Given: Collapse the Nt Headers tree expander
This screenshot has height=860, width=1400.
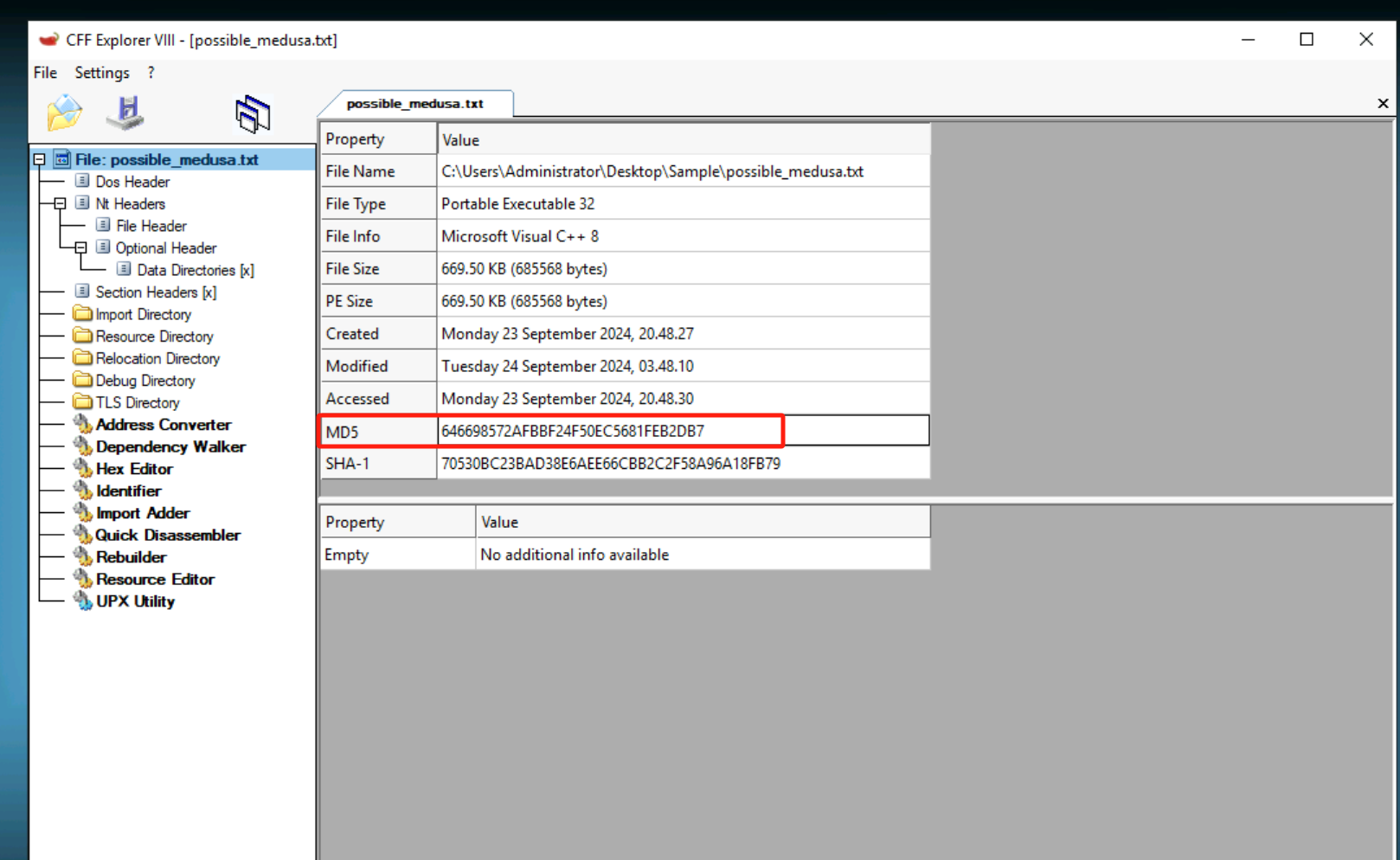Looking at the screenshot, I should [60, 203].
